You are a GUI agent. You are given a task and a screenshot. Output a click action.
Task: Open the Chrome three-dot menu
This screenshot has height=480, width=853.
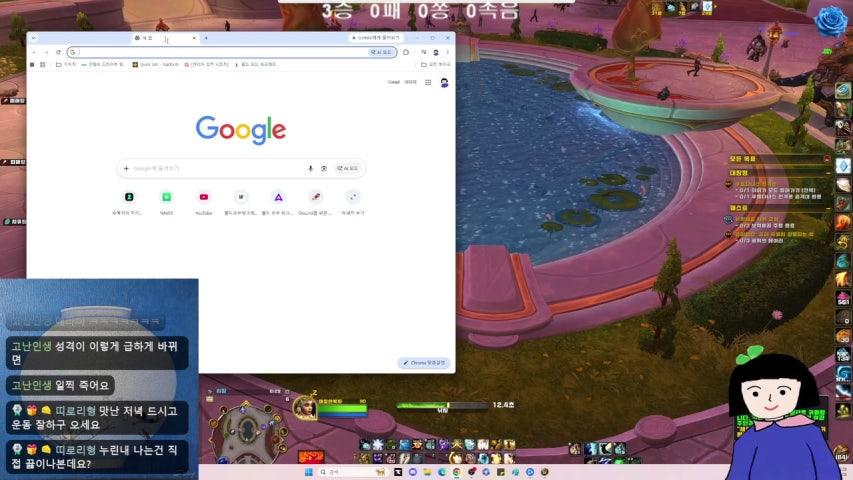click(448, 52)
